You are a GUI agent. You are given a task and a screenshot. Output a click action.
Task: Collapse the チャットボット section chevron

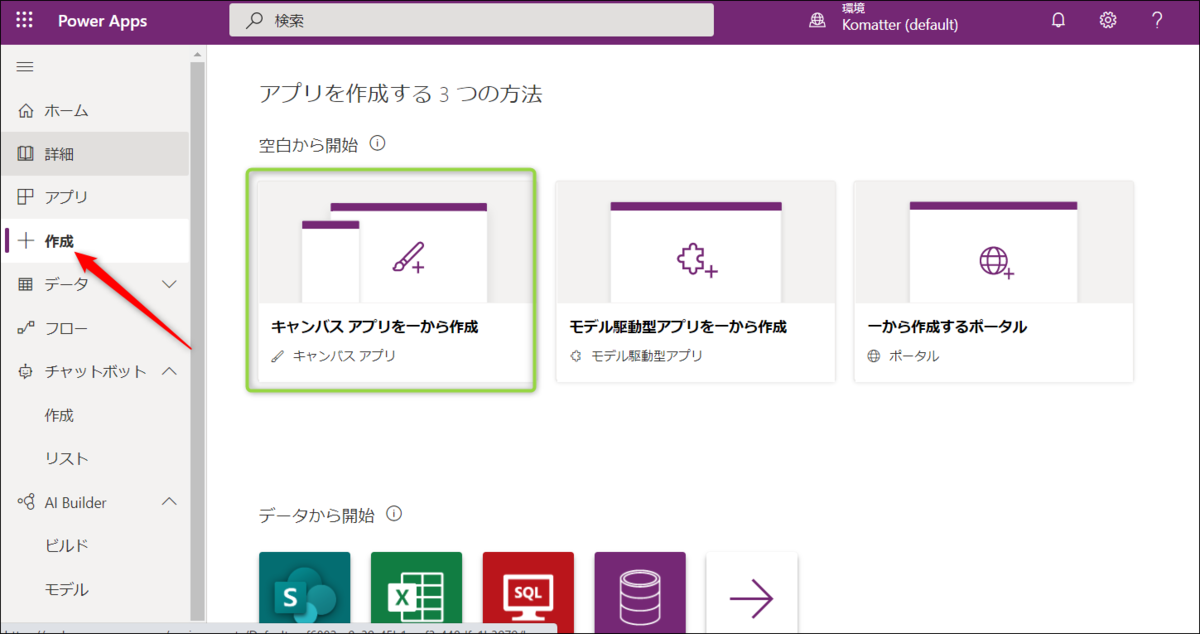[169, 371]
